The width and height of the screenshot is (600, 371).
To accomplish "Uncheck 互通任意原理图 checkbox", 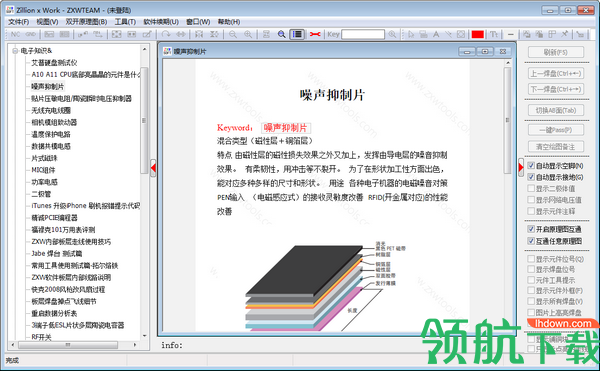I will (531, 241).
